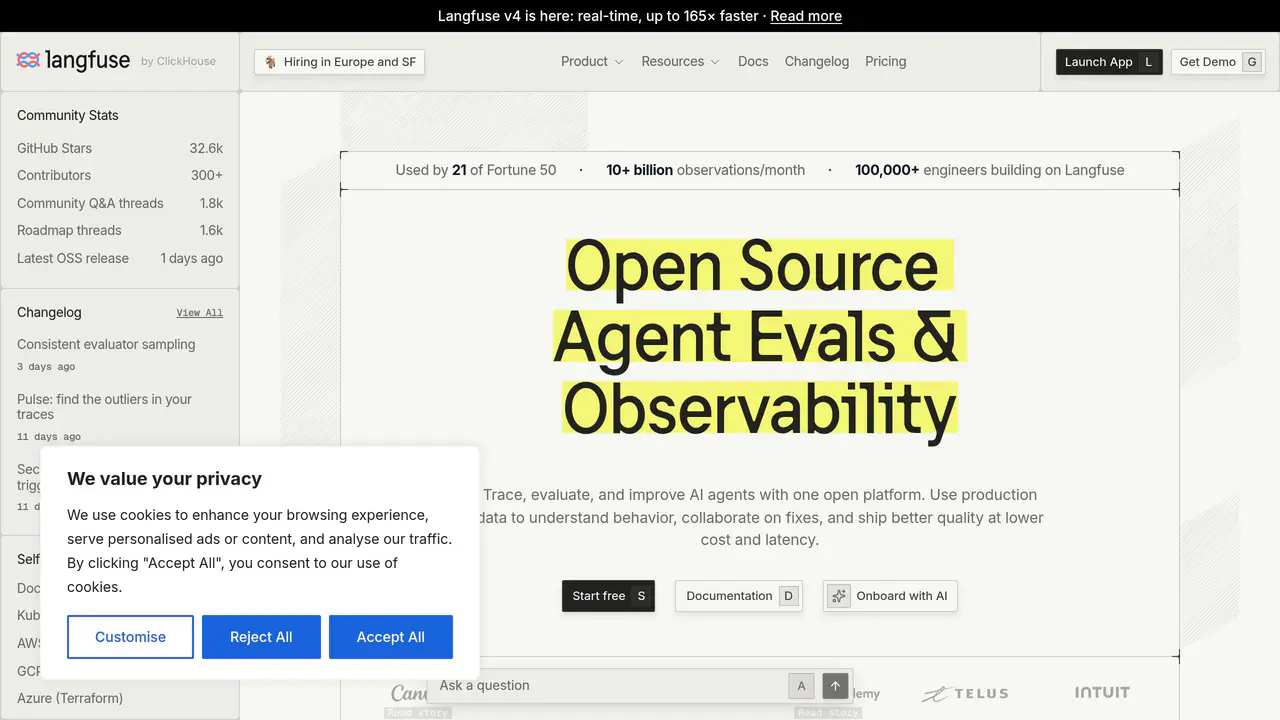The height and width of the screenshot is (720, 1280).
Task: Click the 100,000+ engineers text
Action: (x=990, y=170)
